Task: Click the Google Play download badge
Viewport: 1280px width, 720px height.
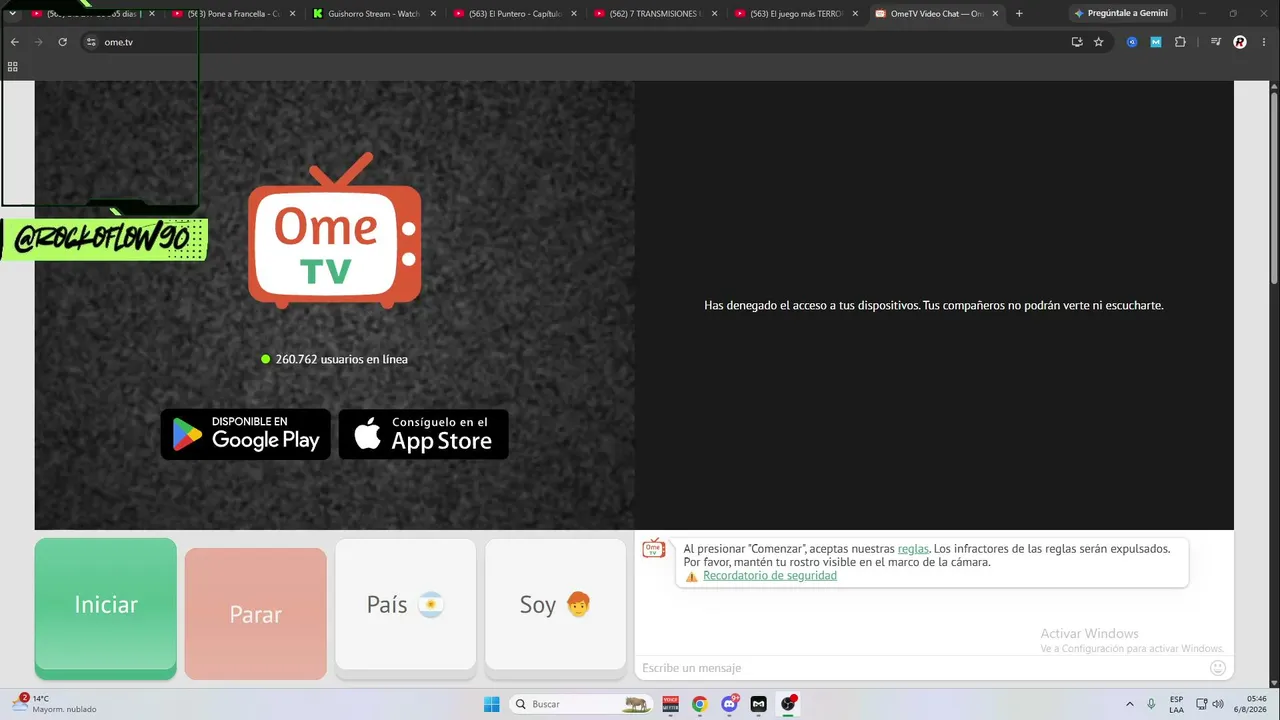Action: [x=246, y=435]
